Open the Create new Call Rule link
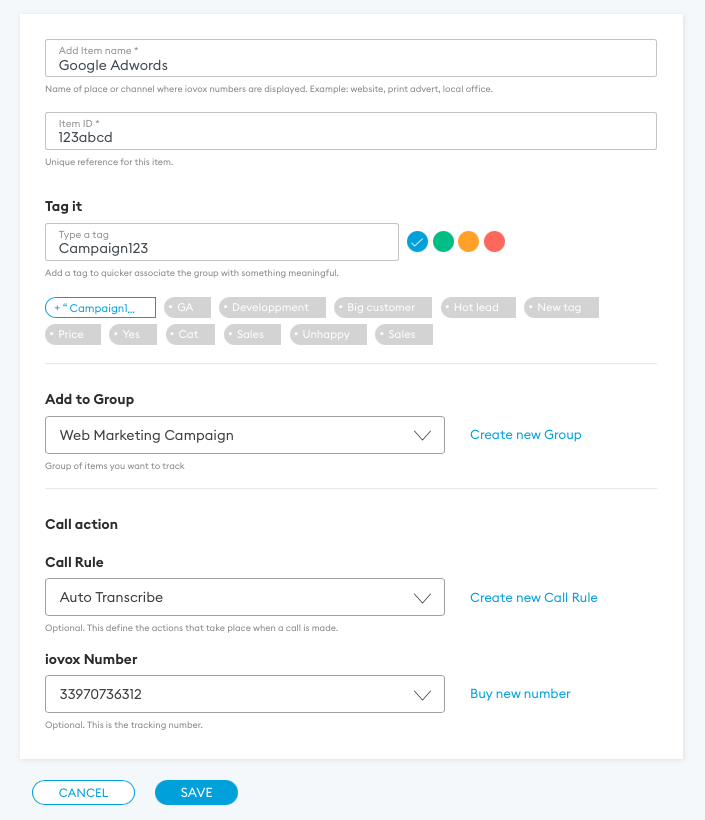This screenshot has width=705, height=820. click(x=534, y=597)
